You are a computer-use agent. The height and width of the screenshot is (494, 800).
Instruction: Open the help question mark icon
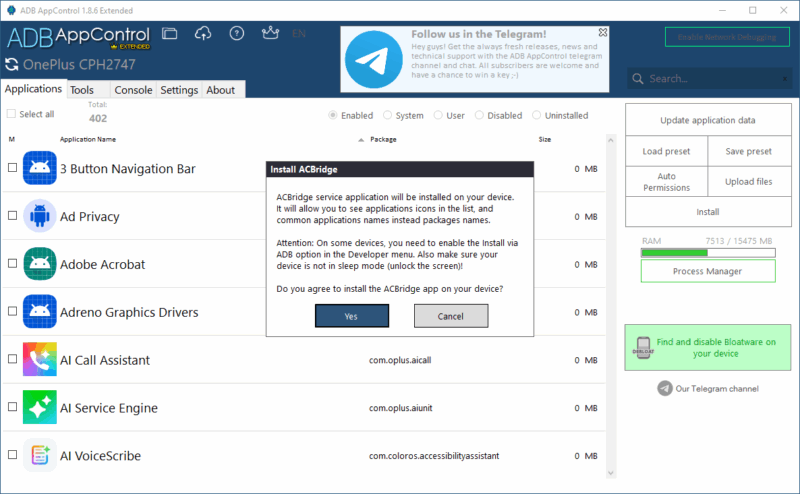(236, 33)
